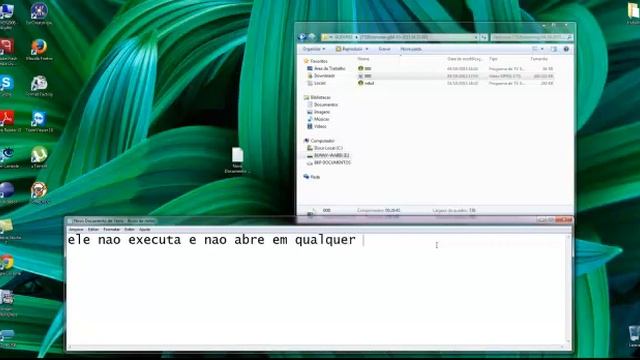The image size is (640, 360).
Task: Open the uTorrent desktop icon
Action: pos(39,157)
